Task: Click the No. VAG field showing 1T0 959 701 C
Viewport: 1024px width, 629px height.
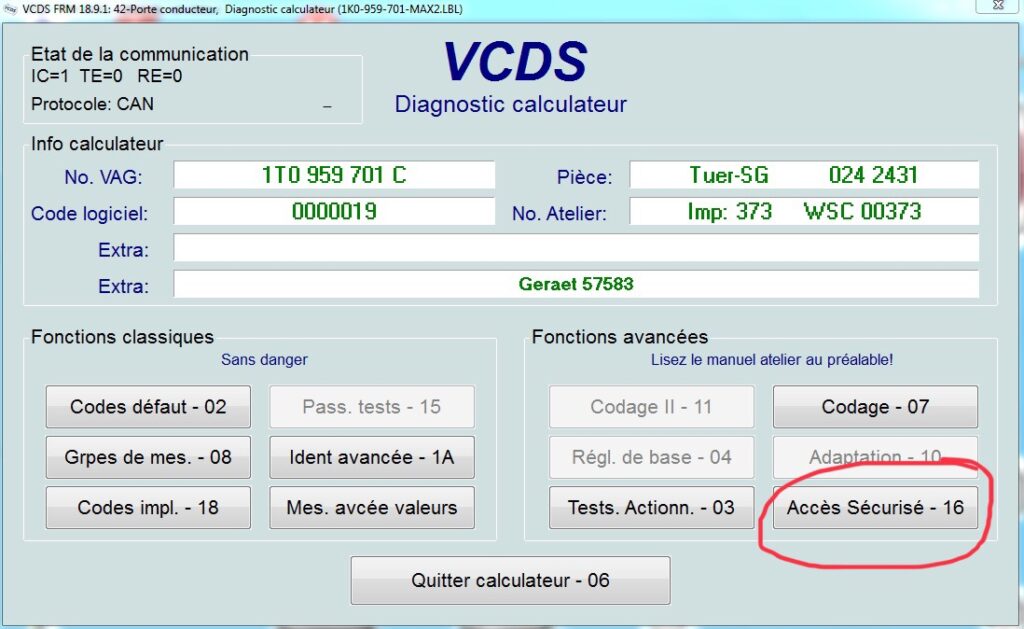Action: click(335, 175)
